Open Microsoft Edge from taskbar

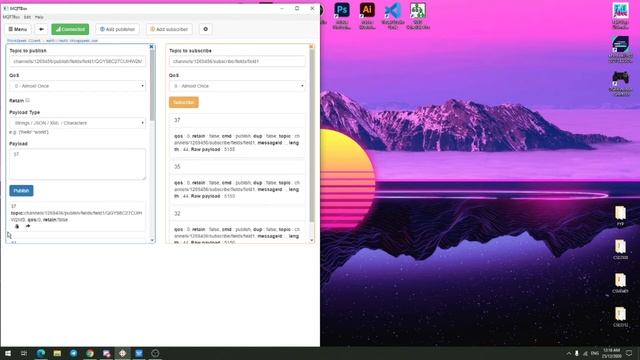(41, 353)
